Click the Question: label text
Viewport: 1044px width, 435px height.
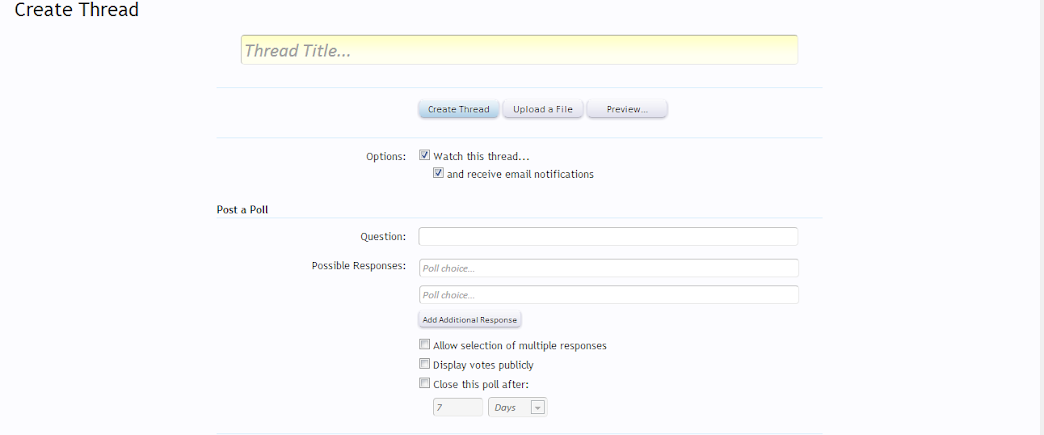pos(383,237)
